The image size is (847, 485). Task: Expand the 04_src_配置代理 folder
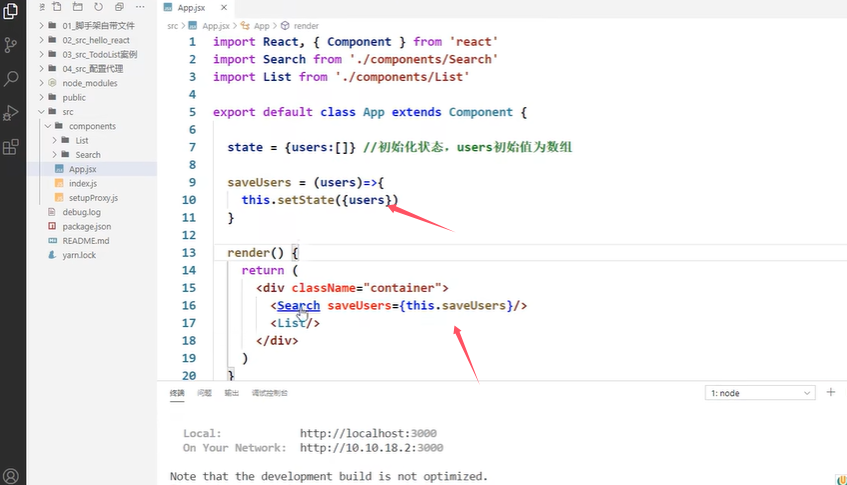tap(92, 69)
